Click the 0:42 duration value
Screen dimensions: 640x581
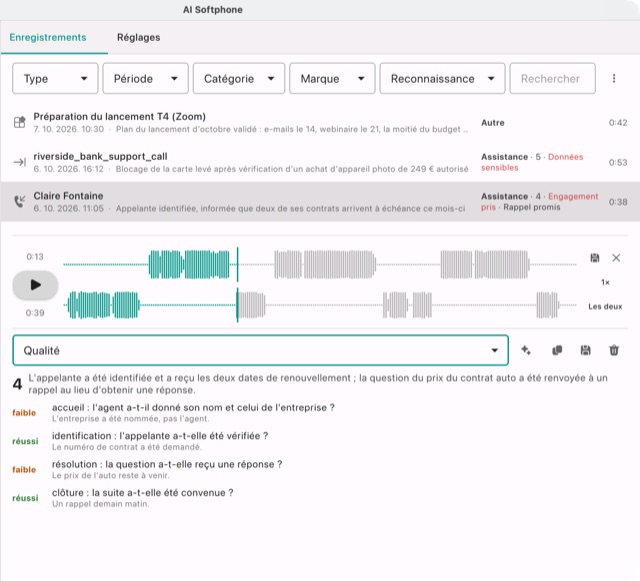618,122
